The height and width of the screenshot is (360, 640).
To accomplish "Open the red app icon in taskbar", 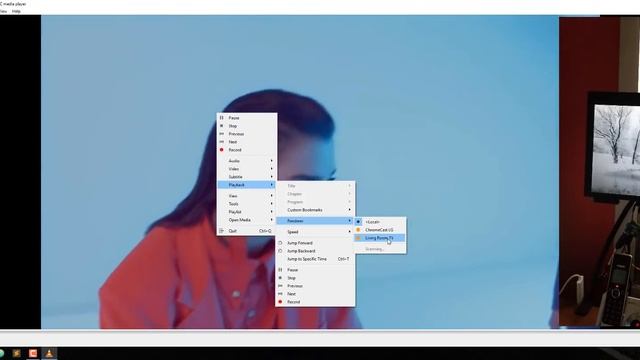I will pos(33,353).
